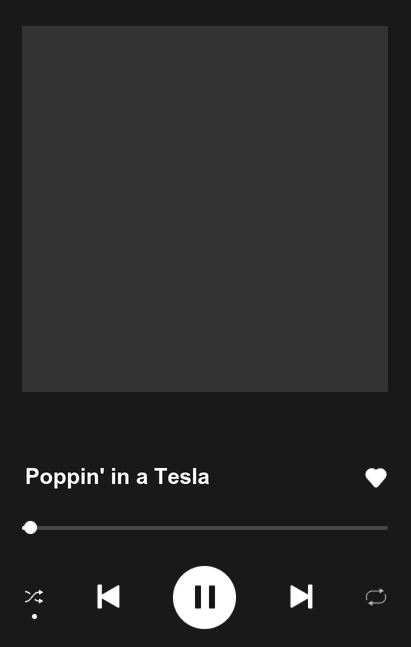Viewport: 411px width, 647px height.
Task: Unlike the song with the heart icon
Action: coord(376,478)
